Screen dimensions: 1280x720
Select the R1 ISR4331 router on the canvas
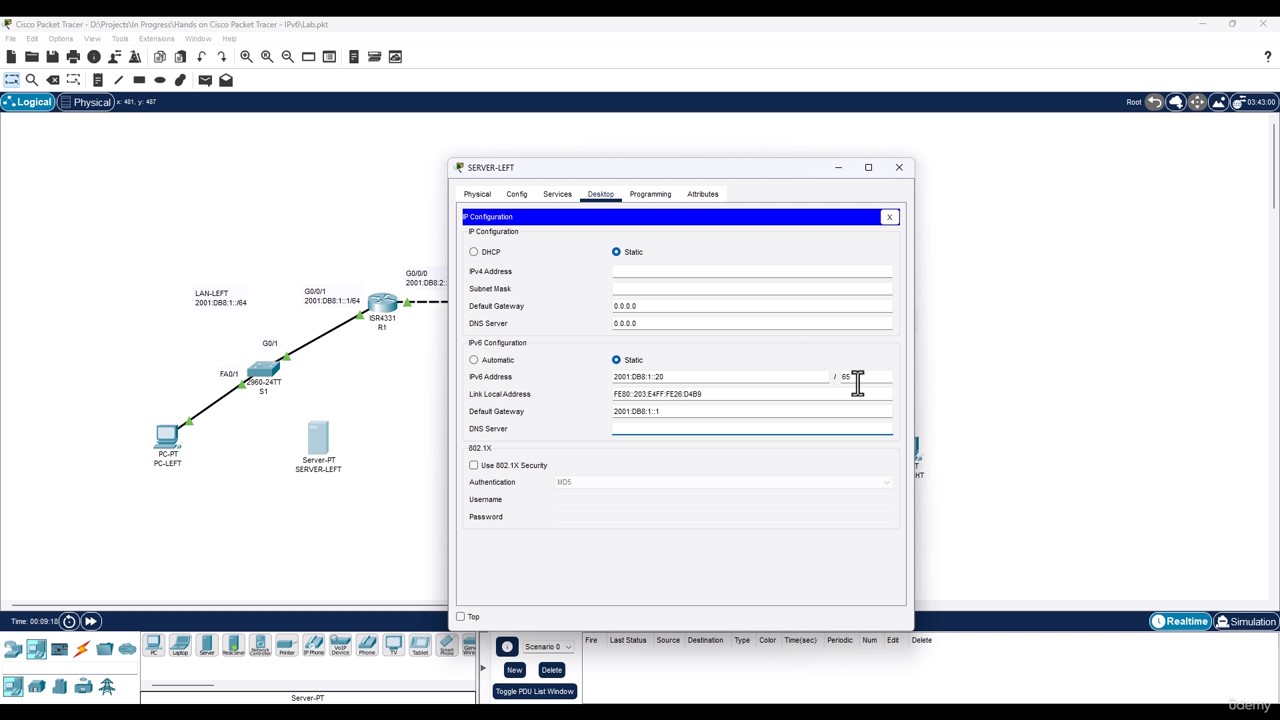pos(382,302)
